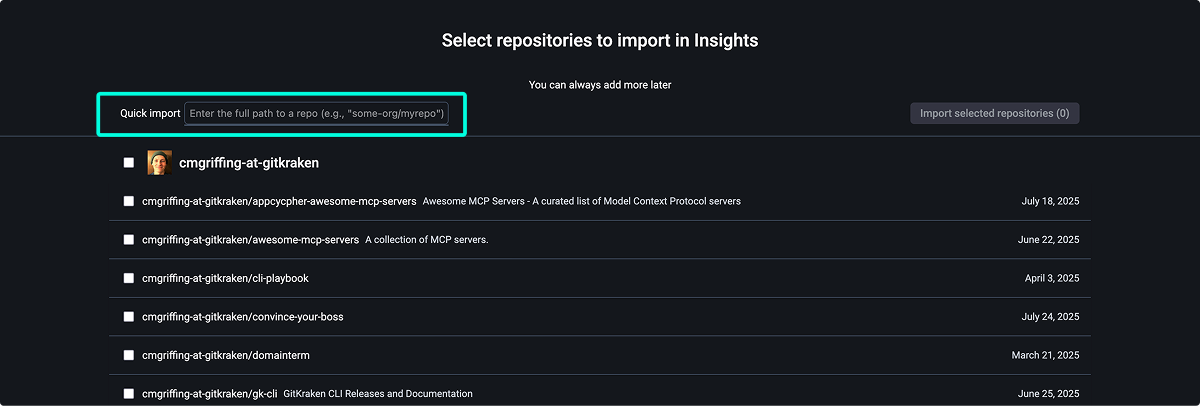
Task: Focus the Quick import repo path field
Action: click(x=318, y=114)
